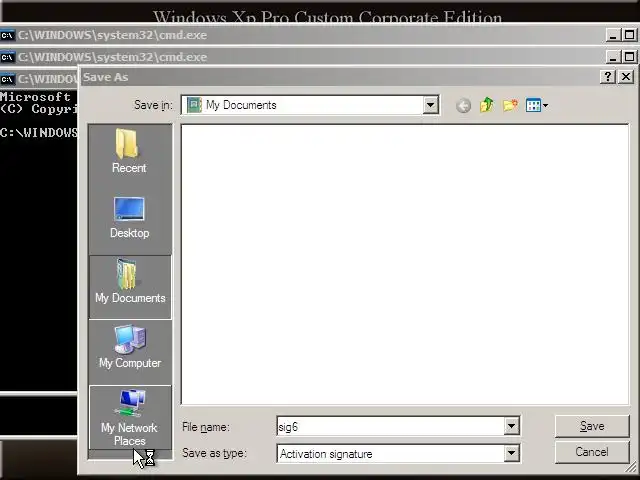
Task: Click the File name field containing sig6
Action: (x=391, y=427)
